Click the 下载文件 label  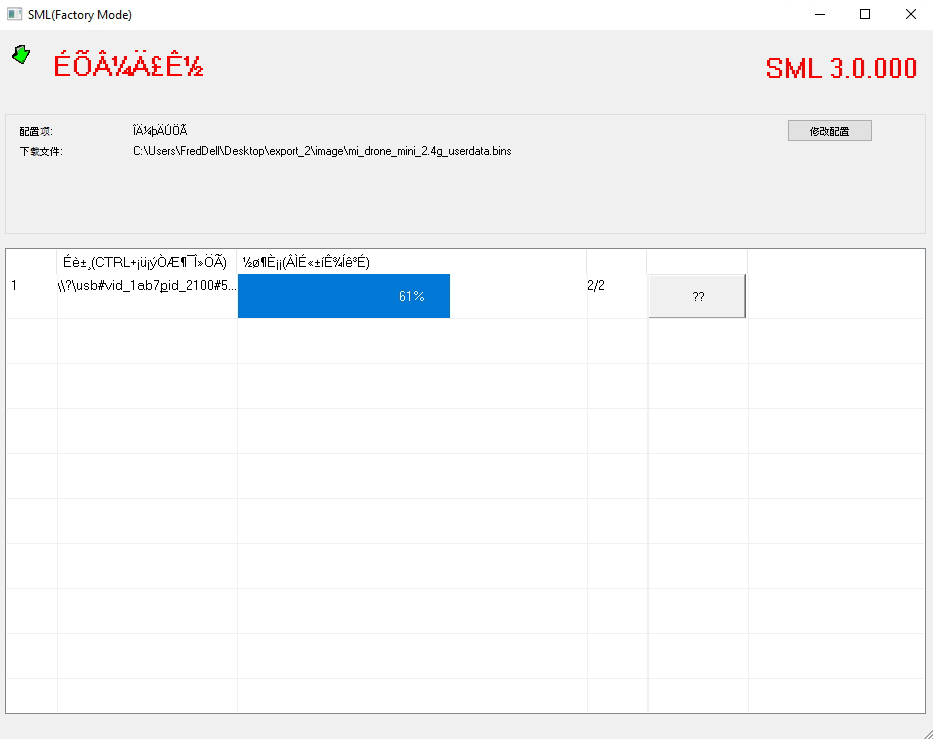point(40,152)
